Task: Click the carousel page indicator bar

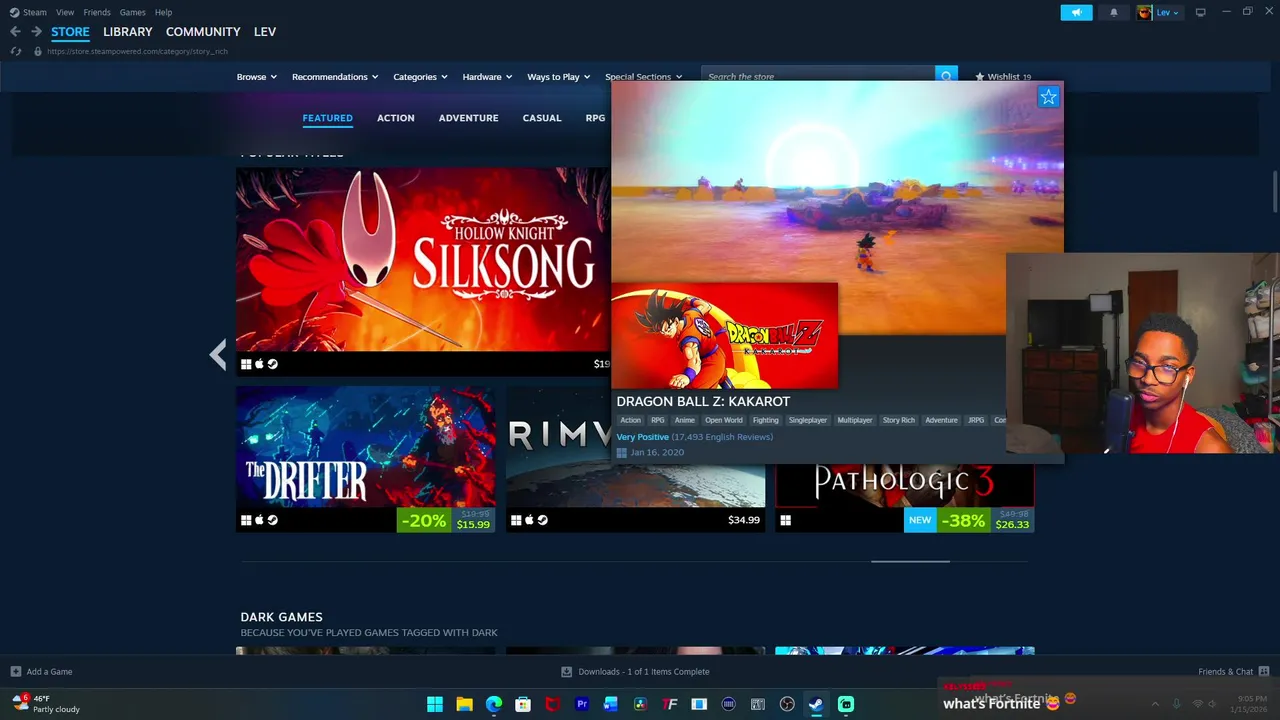Action: pyautogui.click(x=910, y=562)
